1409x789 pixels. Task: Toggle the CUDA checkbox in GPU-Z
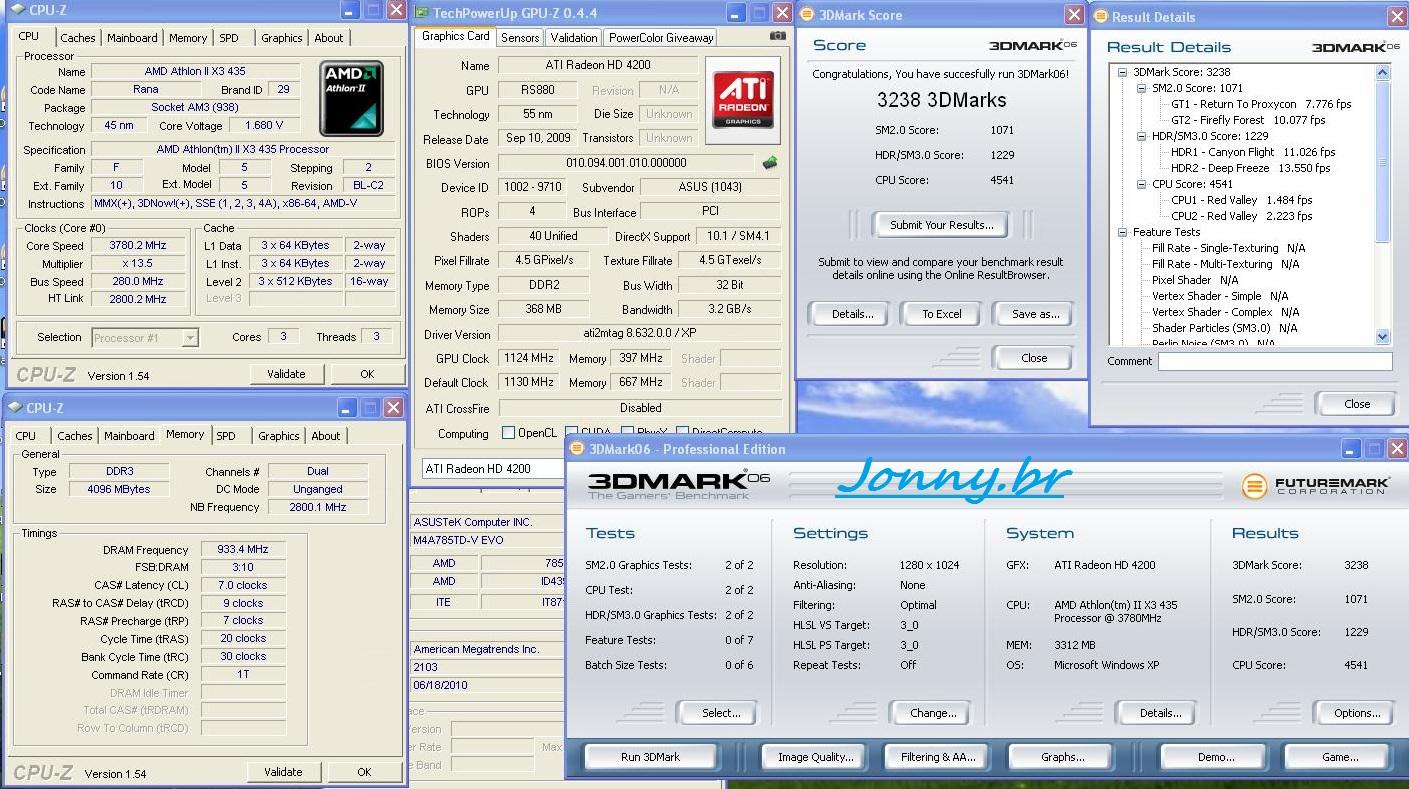(572, 433)
